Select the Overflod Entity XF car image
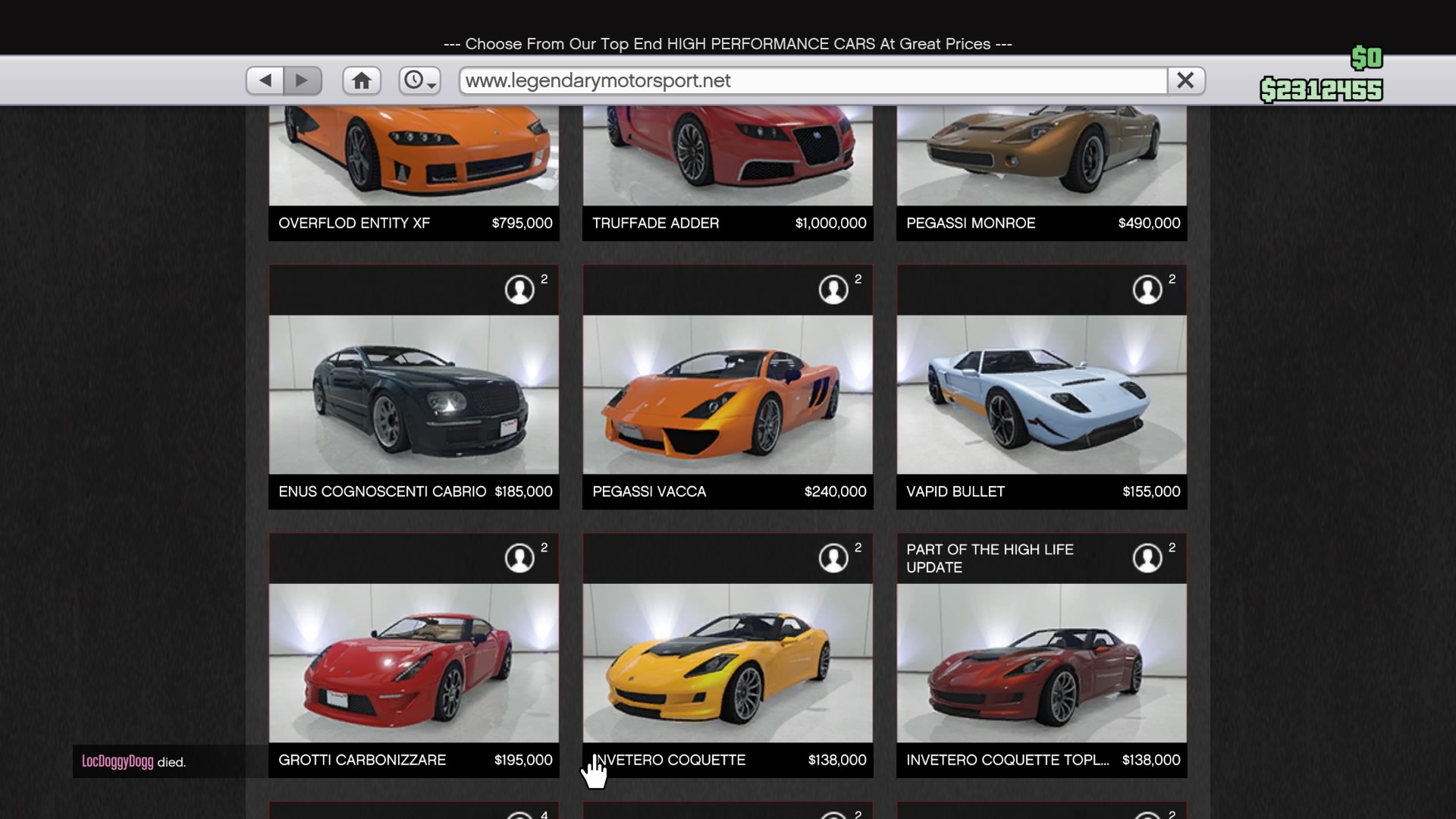This screenshot has width=1456, height=819. pyautogui.click(x=414, y=156)
